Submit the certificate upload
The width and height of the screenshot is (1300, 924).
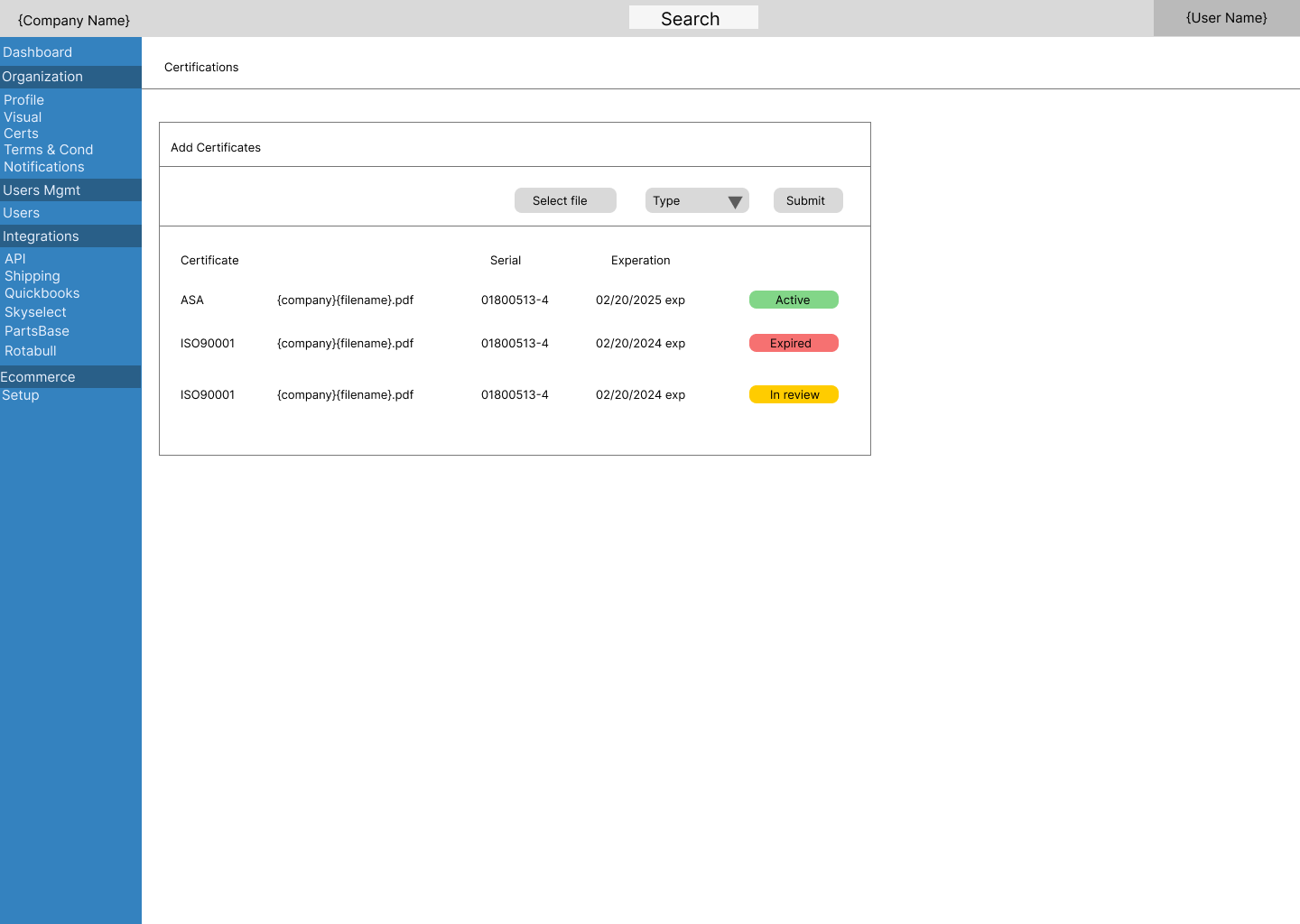click(x=808, y=200)
